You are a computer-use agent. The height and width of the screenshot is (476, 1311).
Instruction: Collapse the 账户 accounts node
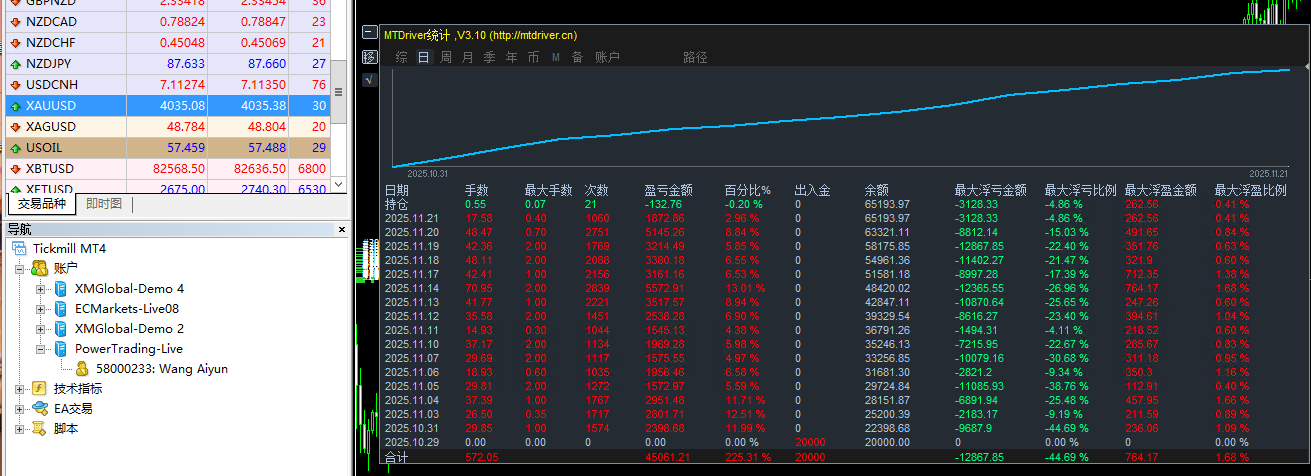pos(20,268)
